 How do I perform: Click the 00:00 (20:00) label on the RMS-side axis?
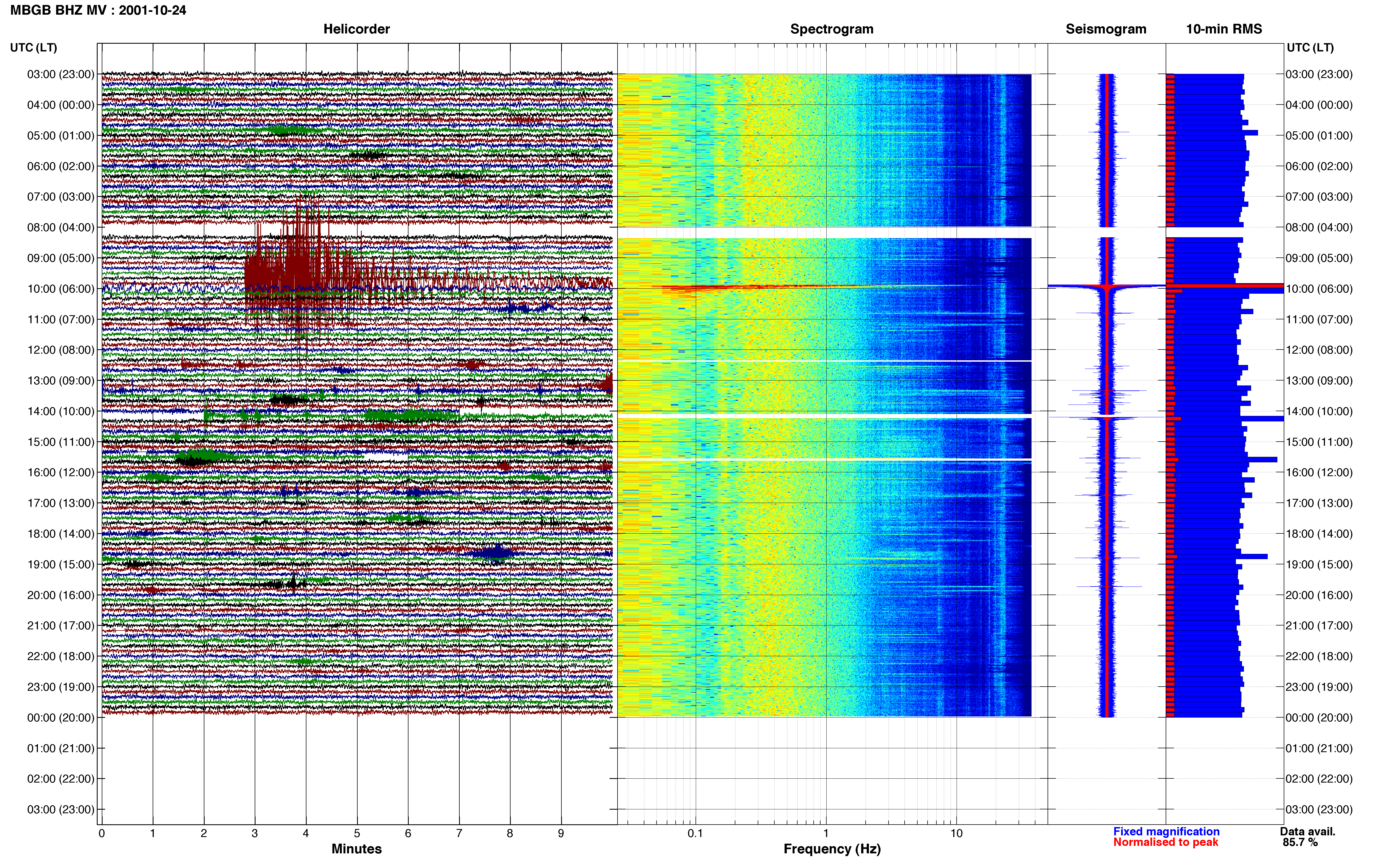(x=1319, y=718)
